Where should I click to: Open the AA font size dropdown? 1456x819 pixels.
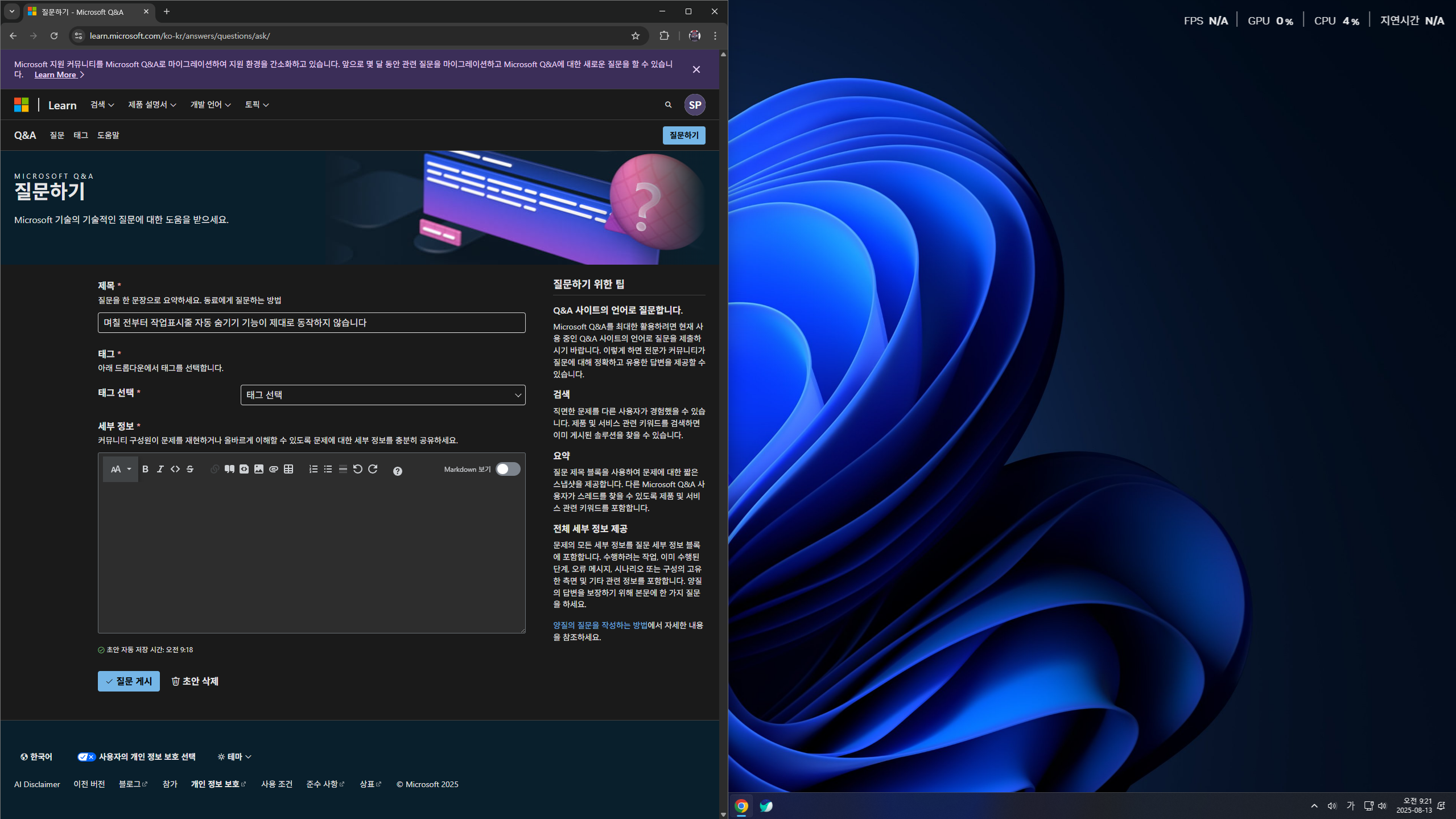point(121,469)
